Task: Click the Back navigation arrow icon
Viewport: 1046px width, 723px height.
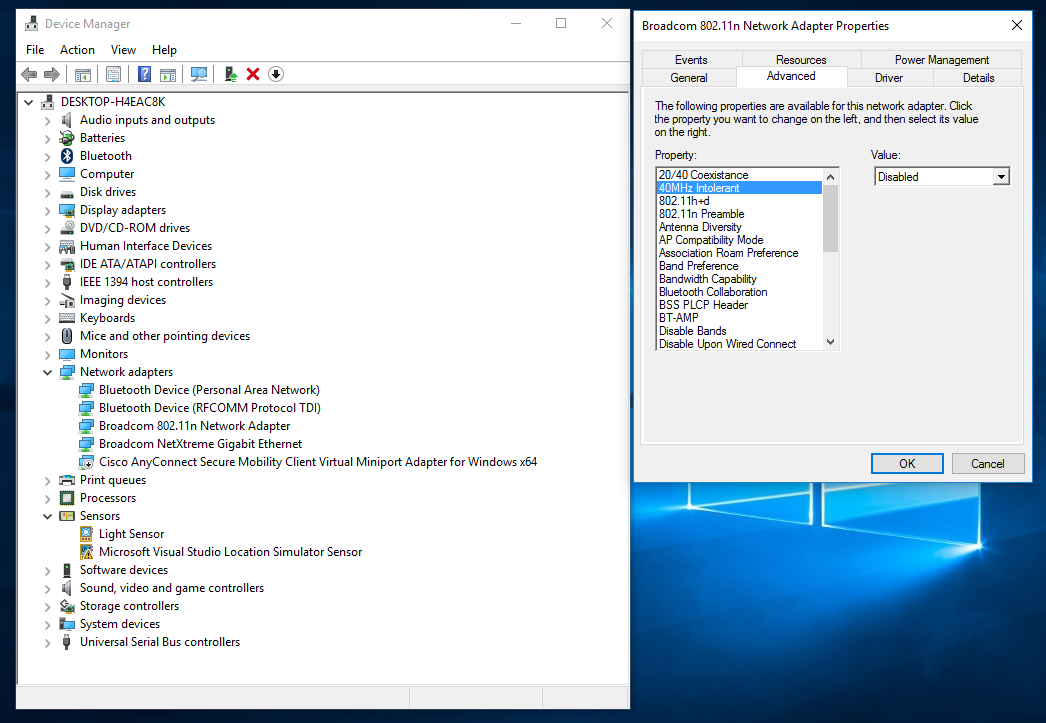Action: click(28, 74)
